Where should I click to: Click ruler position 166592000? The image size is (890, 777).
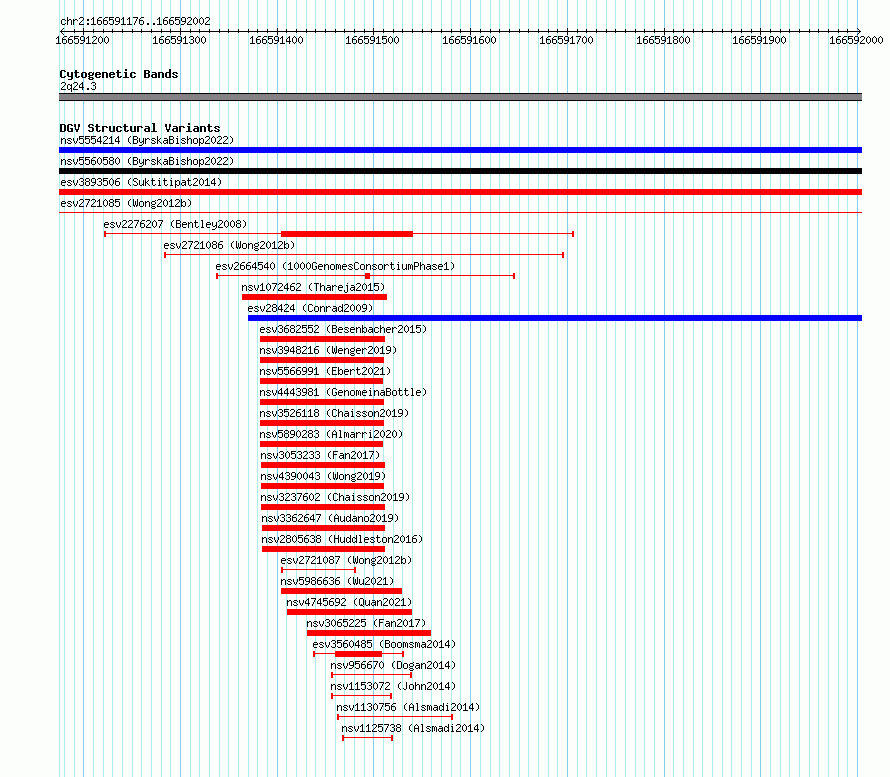pos(857,40)
